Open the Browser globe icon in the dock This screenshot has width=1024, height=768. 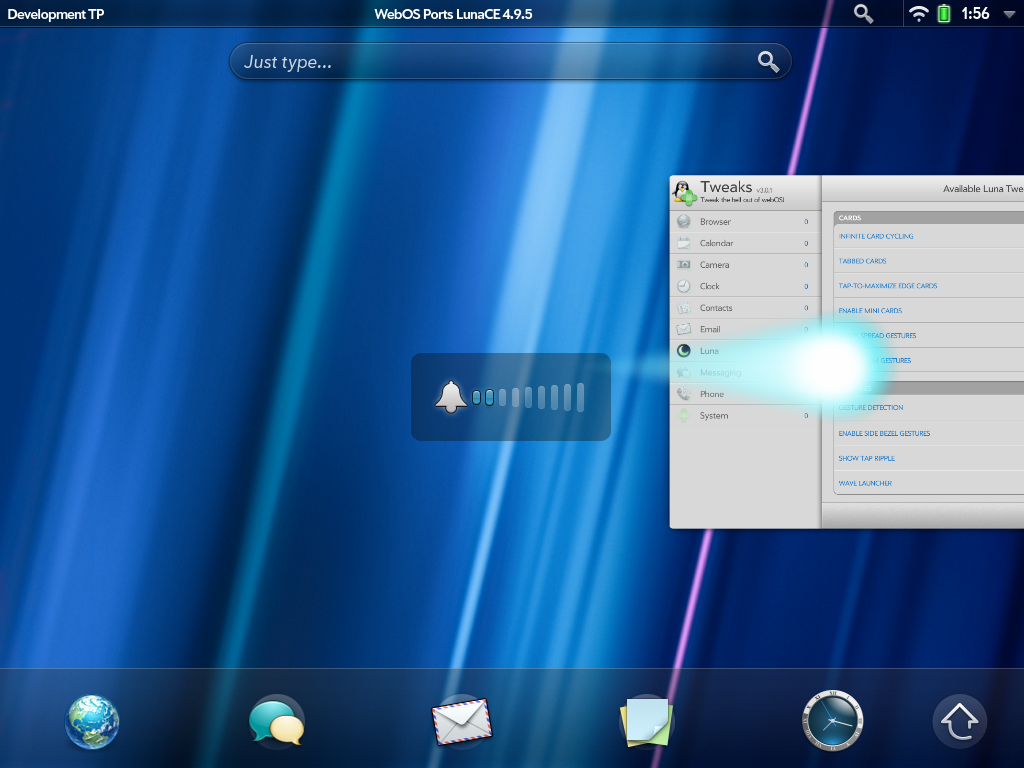click(93, 722)
